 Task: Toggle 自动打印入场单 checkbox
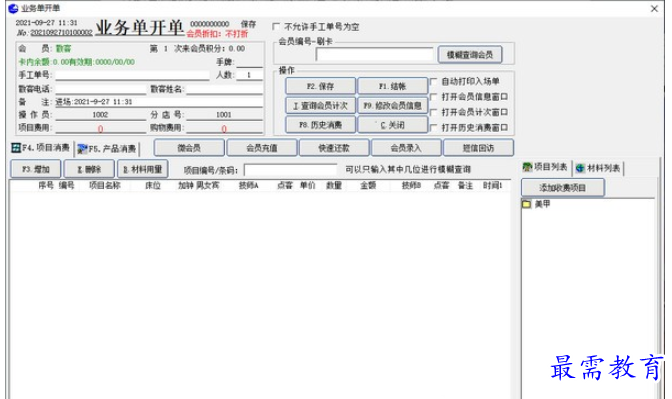433,81
